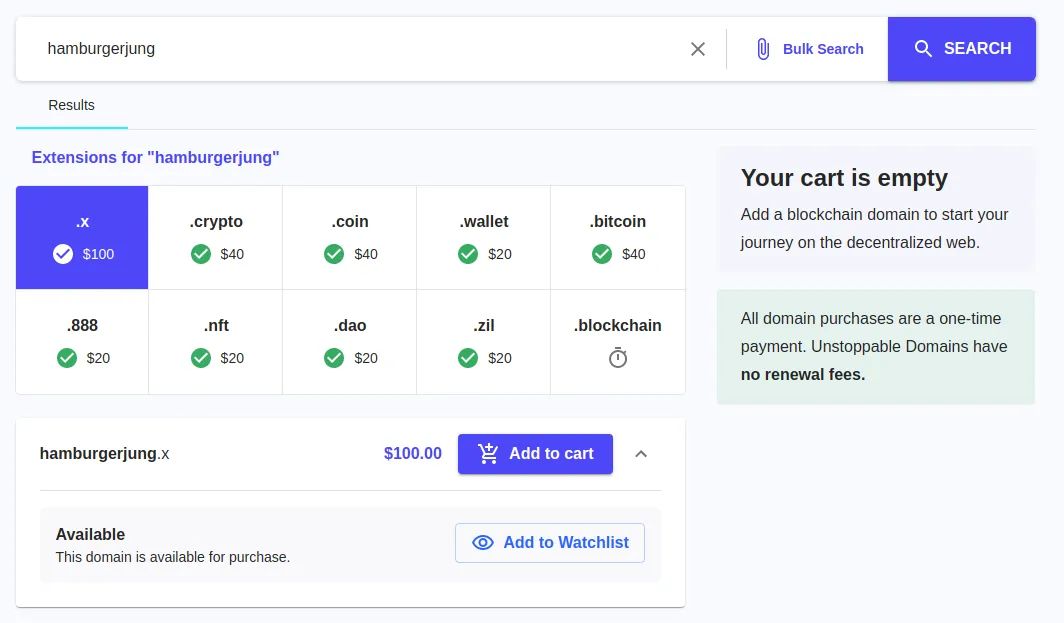Click the green checkmark icon for .nft
Image resolution: width=1064 pixels, height=623 pixels.
pos(201,358)
